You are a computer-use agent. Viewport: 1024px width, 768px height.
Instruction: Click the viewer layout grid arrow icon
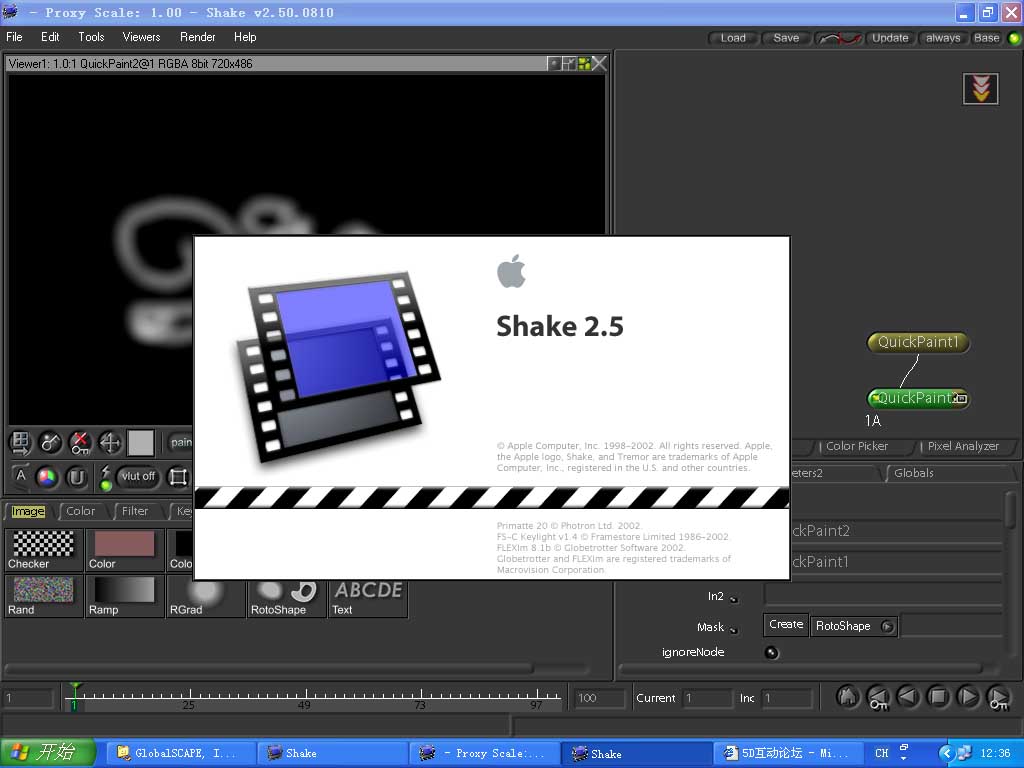[x=20, y=442]
